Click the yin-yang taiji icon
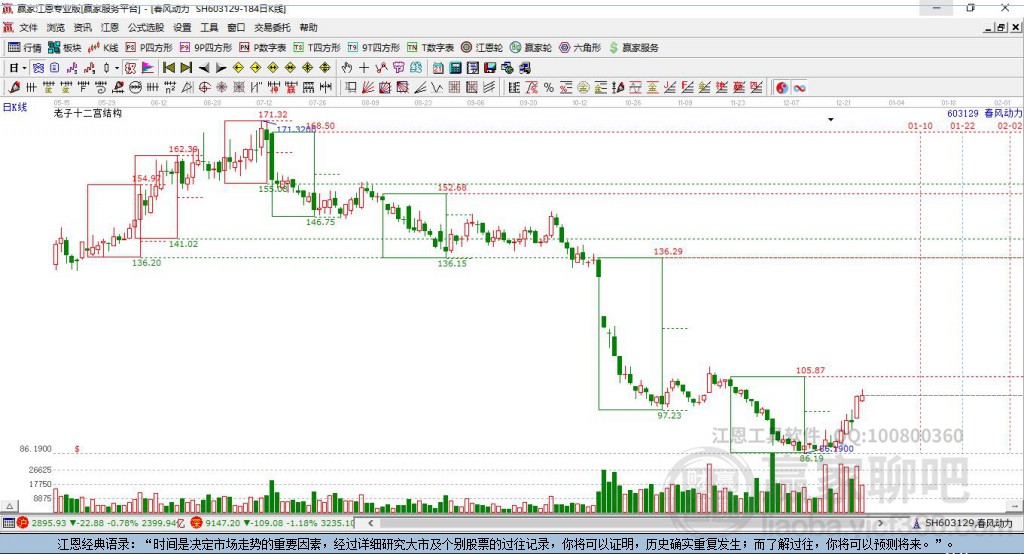This screenshot has height=554, width=1024. click(782, 88)
